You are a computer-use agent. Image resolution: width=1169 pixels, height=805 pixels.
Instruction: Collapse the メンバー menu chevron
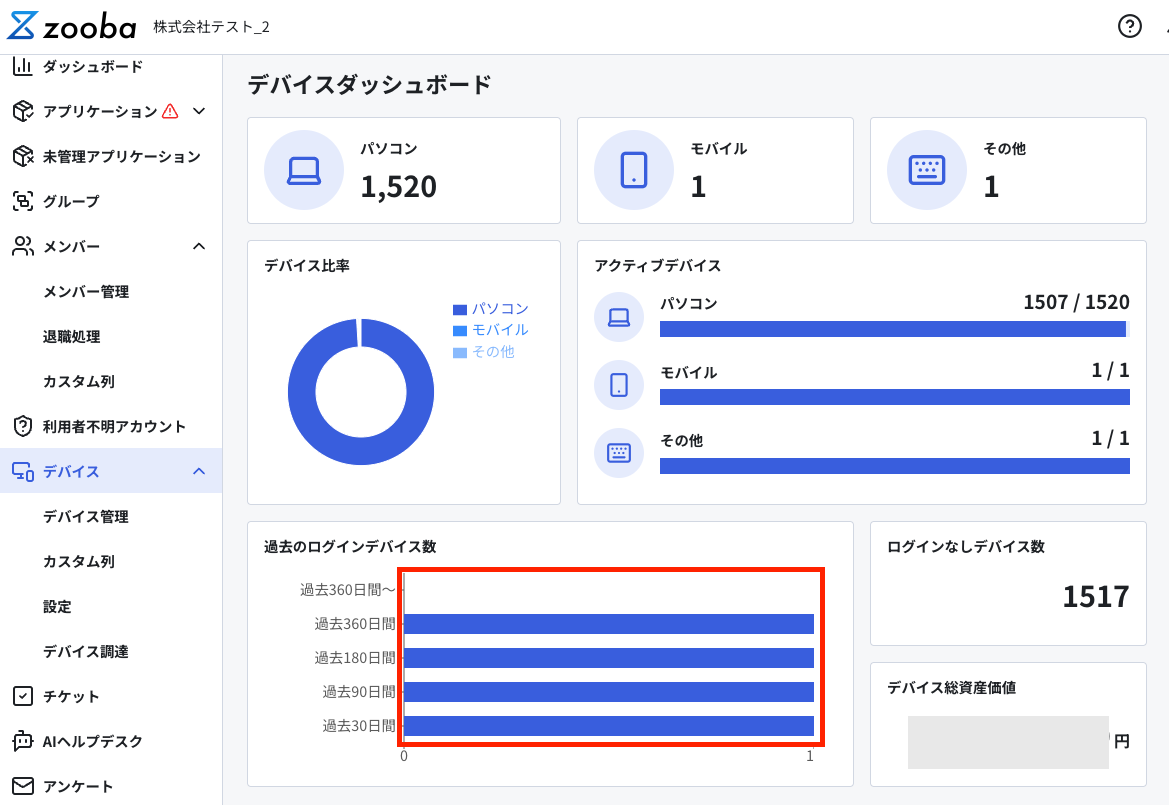coord(199,246)
